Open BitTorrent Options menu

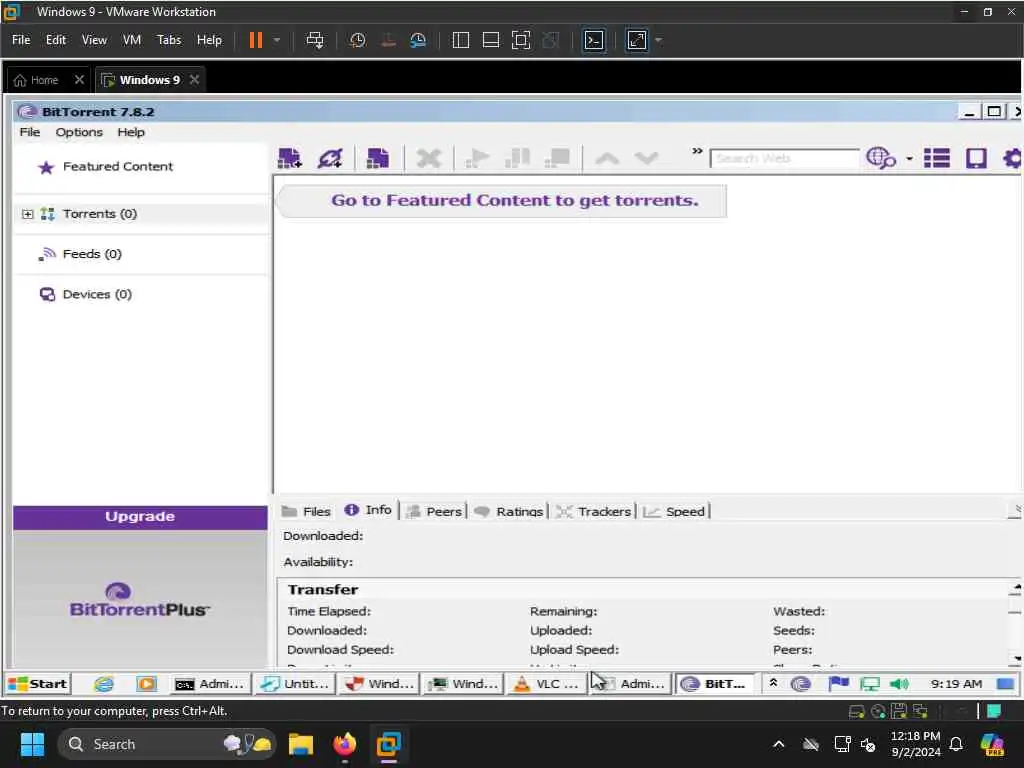tap(79, 133)
